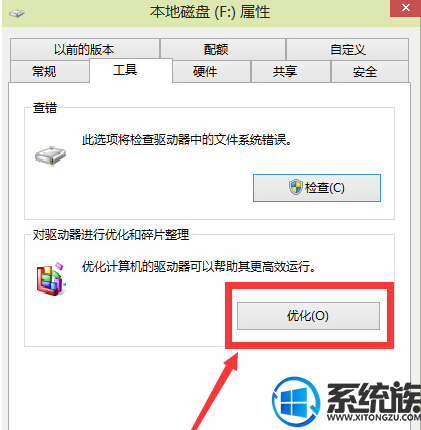Click the 此选项将检查驱动器中的文件系统错误 description
The image size is (421, 430).
(x=187, y=140)
